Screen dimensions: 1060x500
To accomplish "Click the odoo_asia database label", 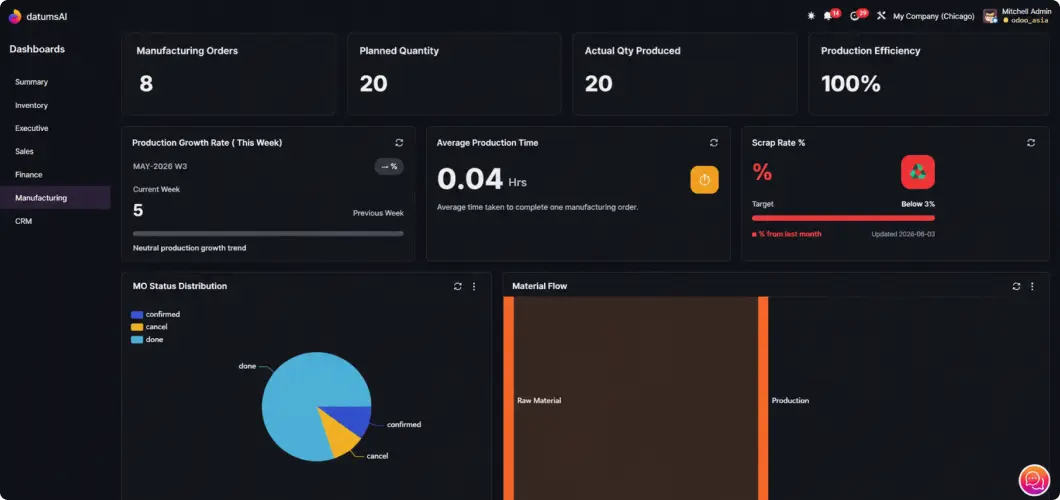I will tap(1030, 20).
